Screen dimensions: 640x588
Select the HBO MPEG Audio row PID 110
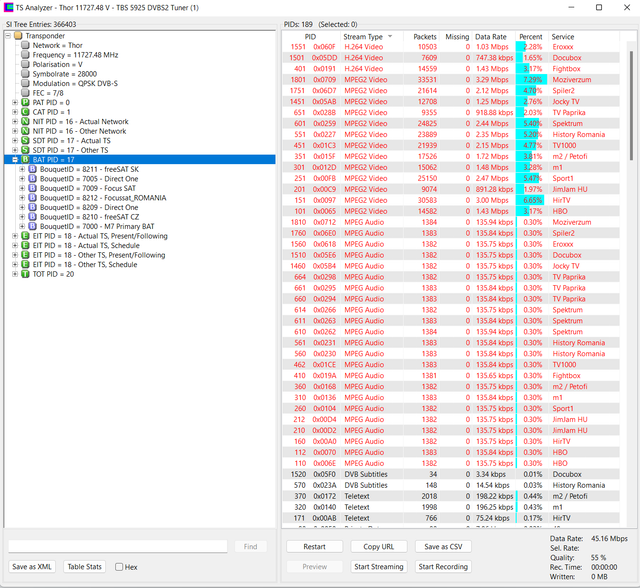pos(451,463)
